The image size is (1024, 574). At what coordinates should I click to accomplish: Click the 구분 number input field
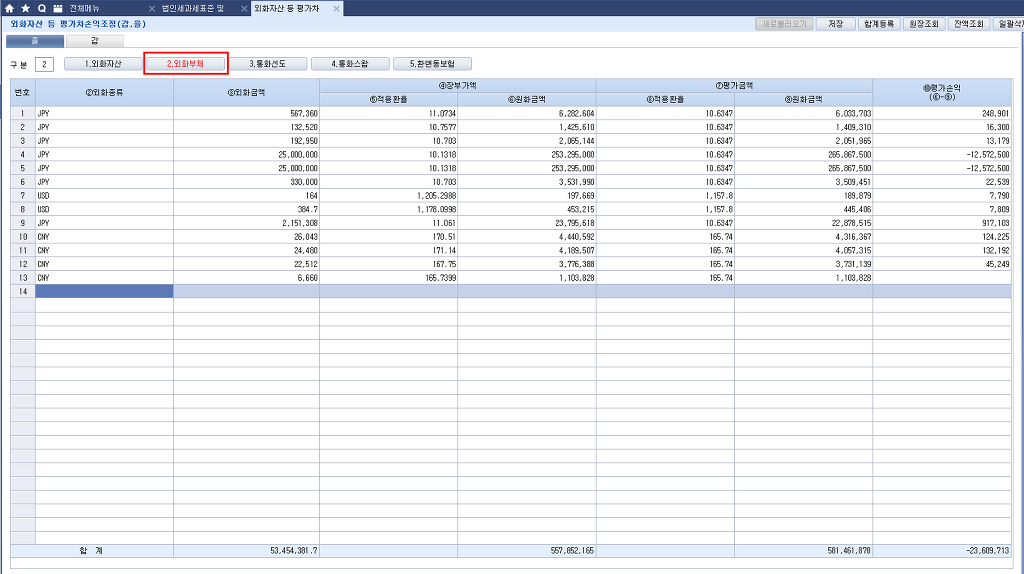click(44, 64)
